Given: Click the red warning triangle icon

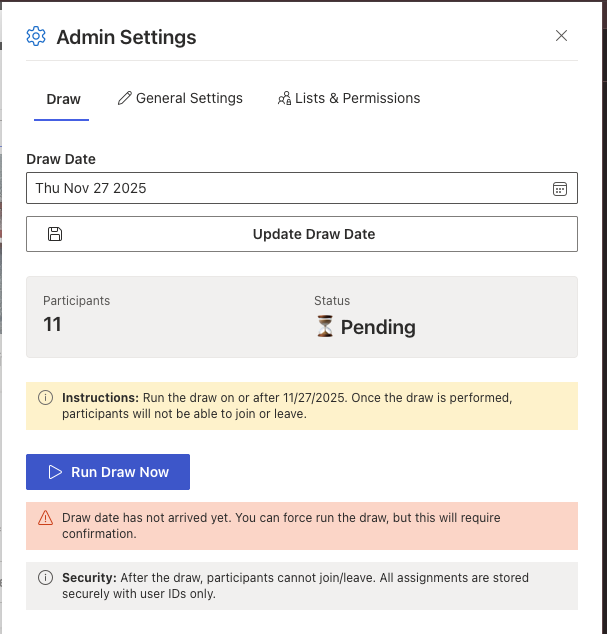Looking at the screenshot, I should (x=45, y=518).
